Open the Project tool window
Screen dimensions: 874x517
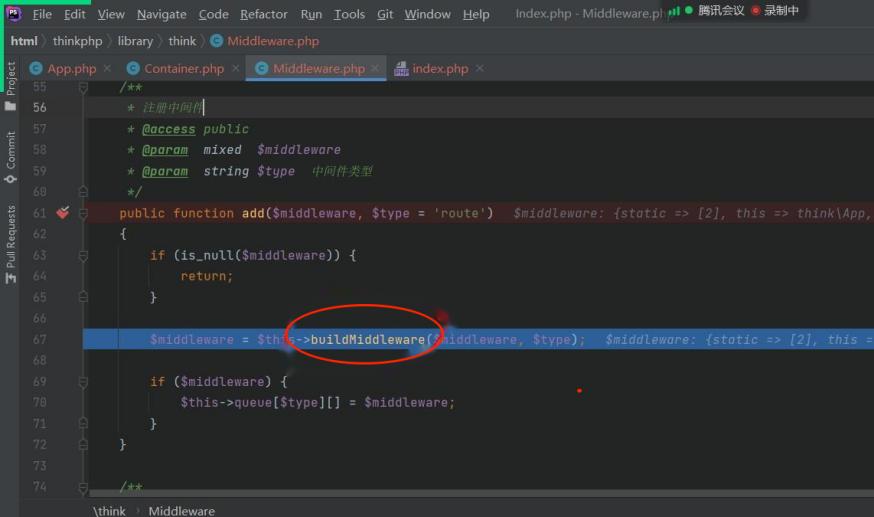[x=11, y=86]
